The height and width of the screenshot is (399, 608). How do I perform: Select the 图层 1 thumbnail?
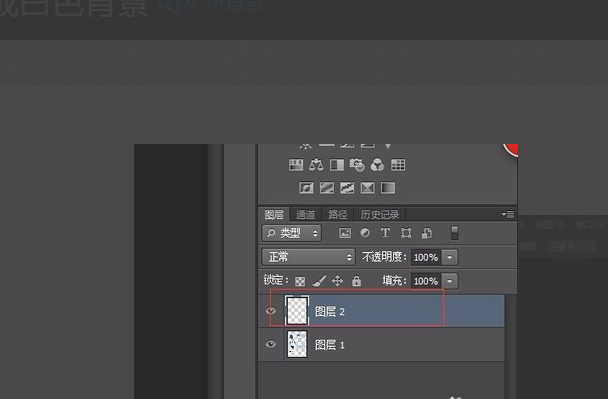tap(297, 344)
